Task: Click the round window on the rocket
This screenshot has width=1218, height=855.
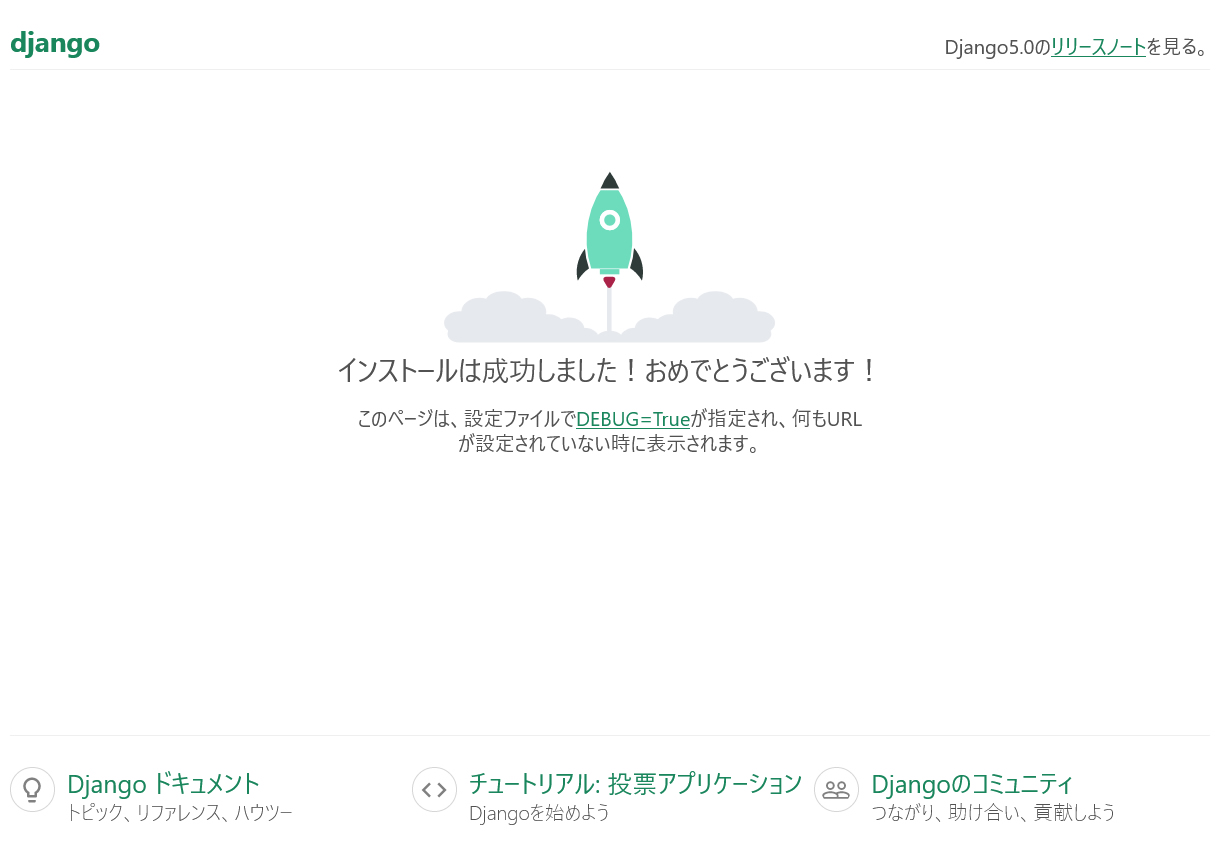Action: (x=609, y=220)
